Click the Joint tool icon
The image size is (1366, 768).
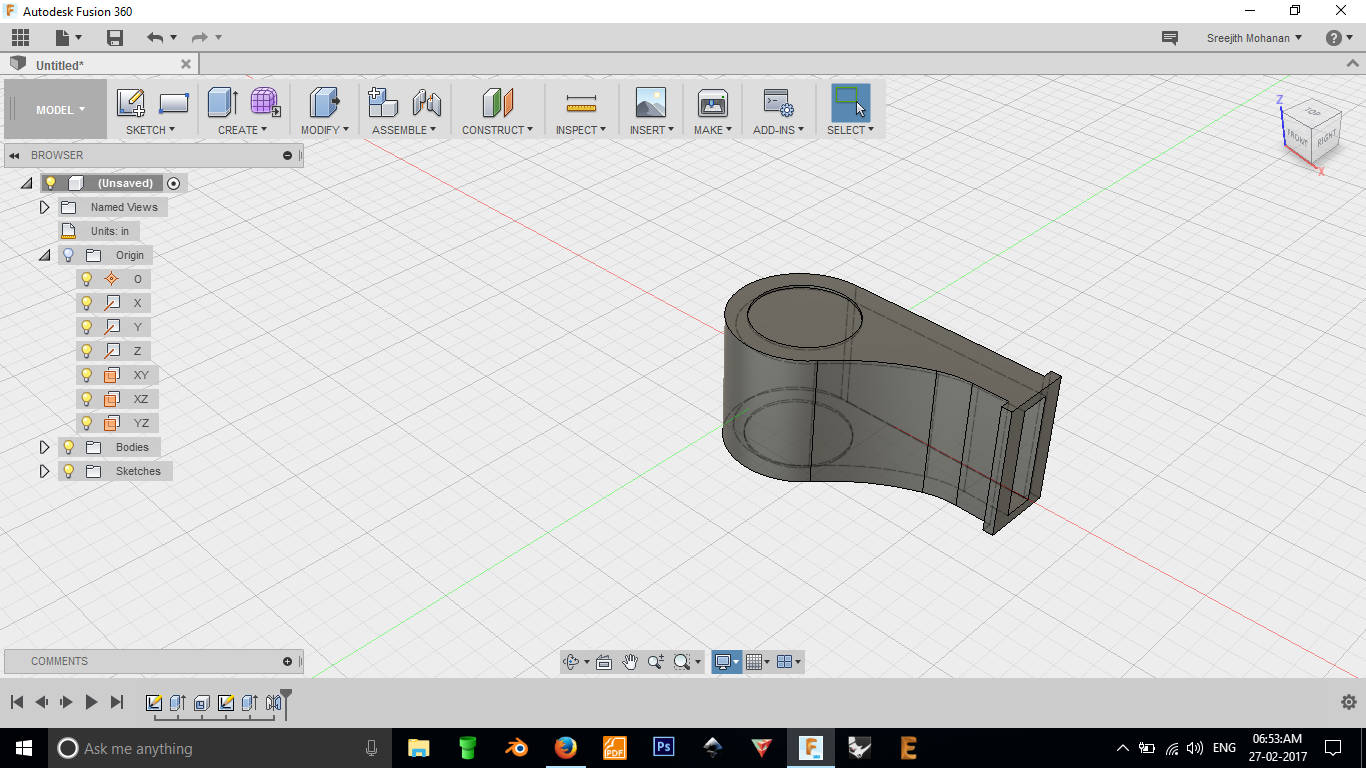(427, 102)
